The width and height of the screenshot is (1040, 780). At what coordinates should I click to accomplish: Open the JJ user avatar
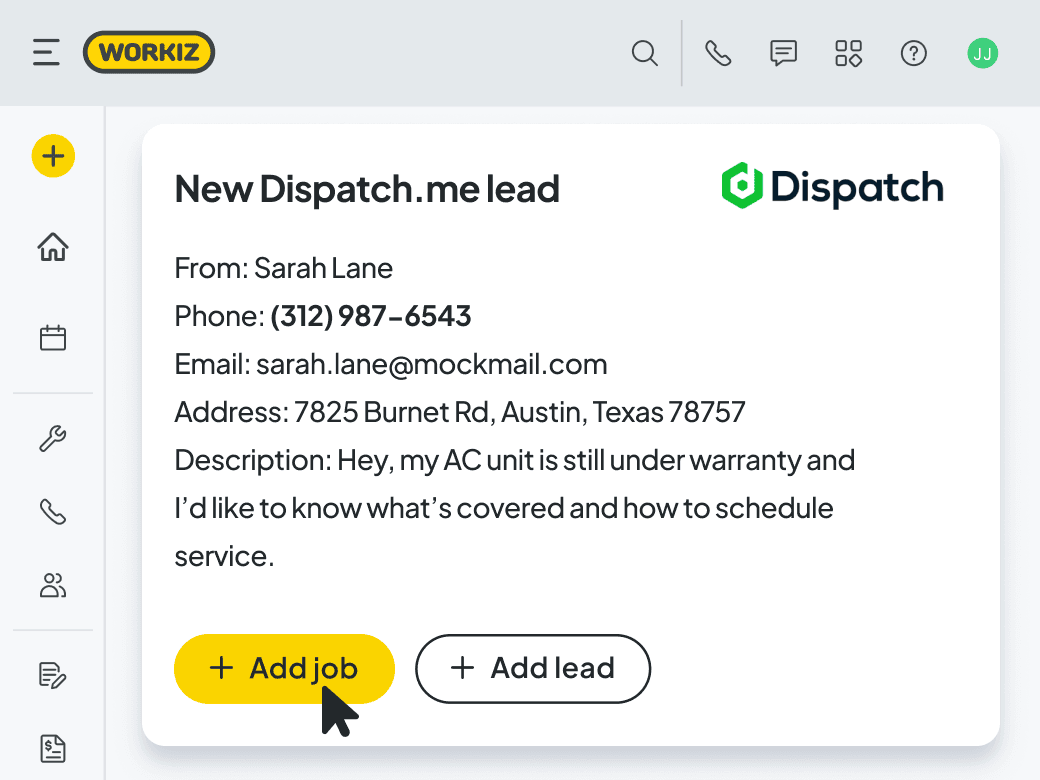[x=982, y=53]
